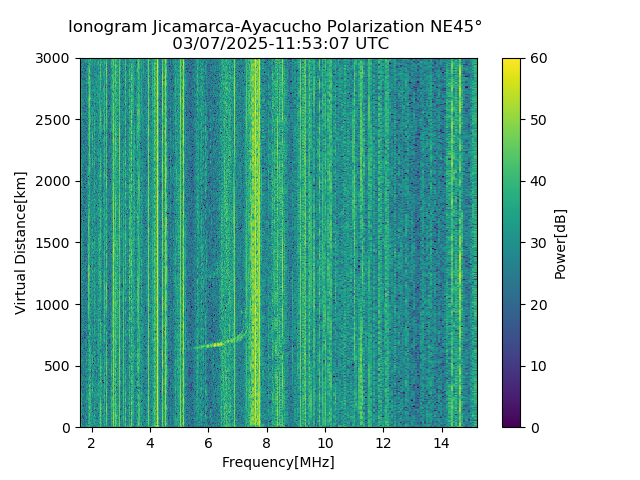The height and width of the screenshot is (480, 640).
Task: Click the colorbar tick label 30
Action: click(538, 243)
